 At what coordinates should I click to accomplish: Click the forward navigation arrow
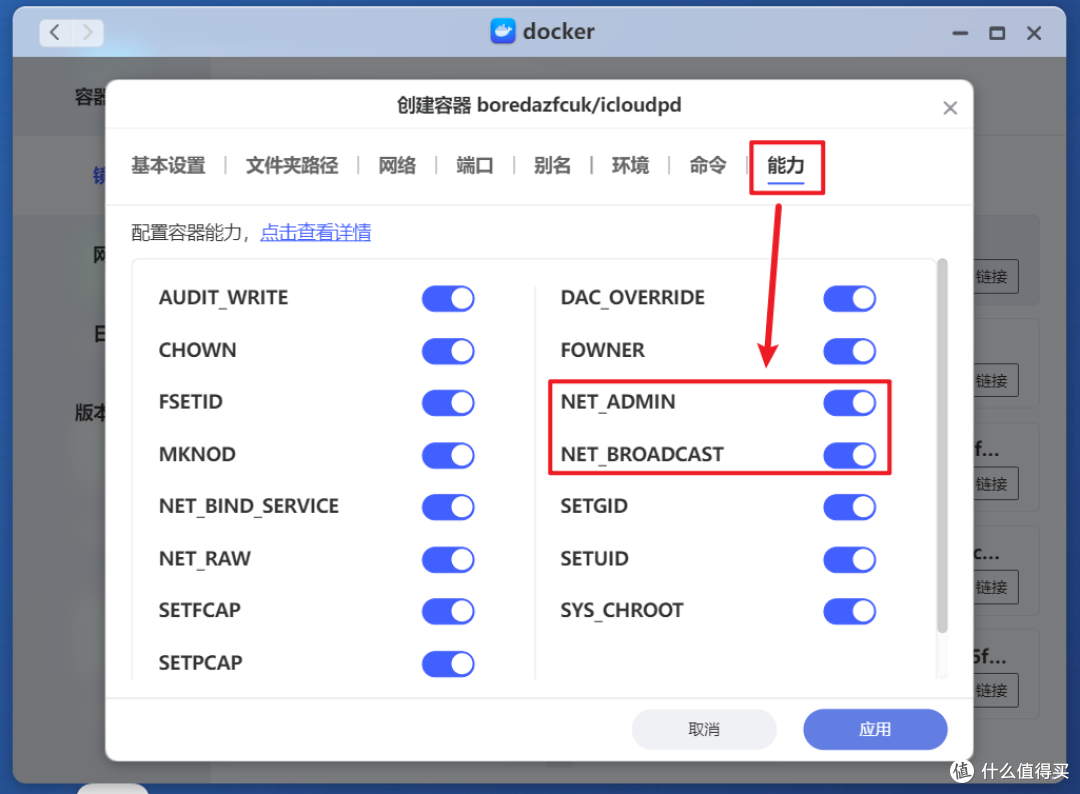[x=87, y=32]
